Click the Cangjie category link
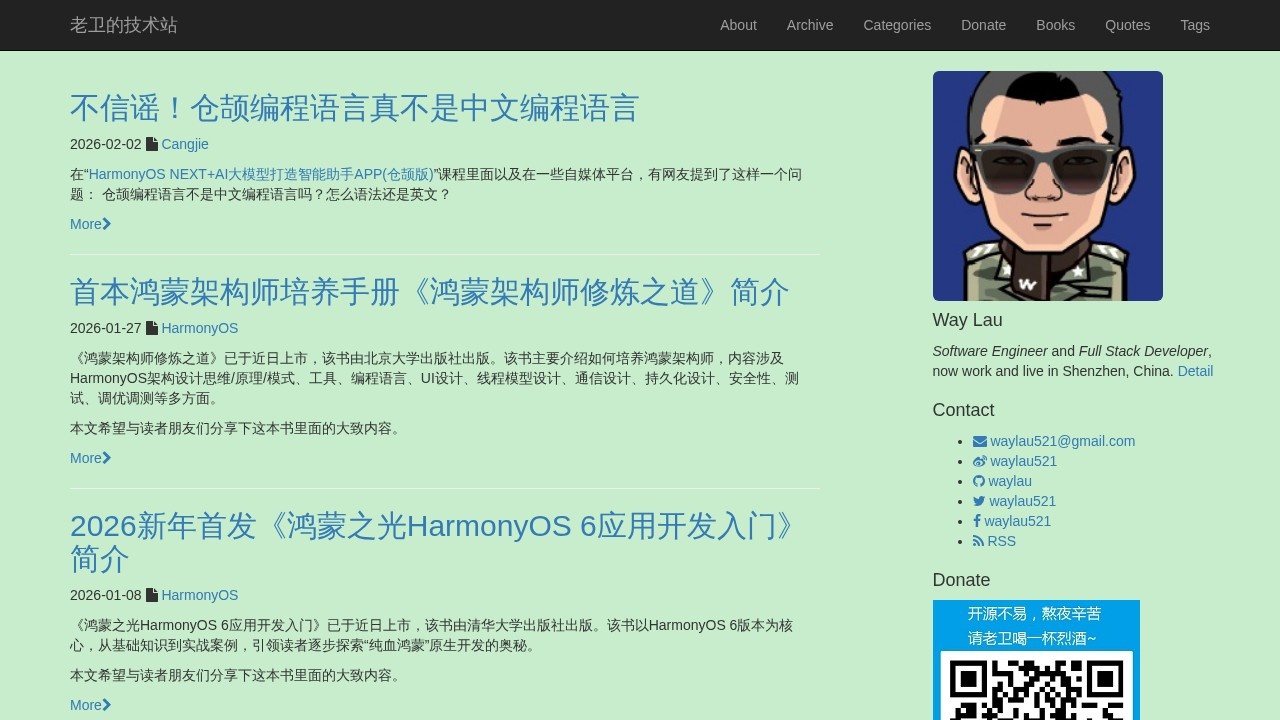Image resolution: width=1280 pixels, height=720 pixels. pyautogui.click(x=185, y=144)
